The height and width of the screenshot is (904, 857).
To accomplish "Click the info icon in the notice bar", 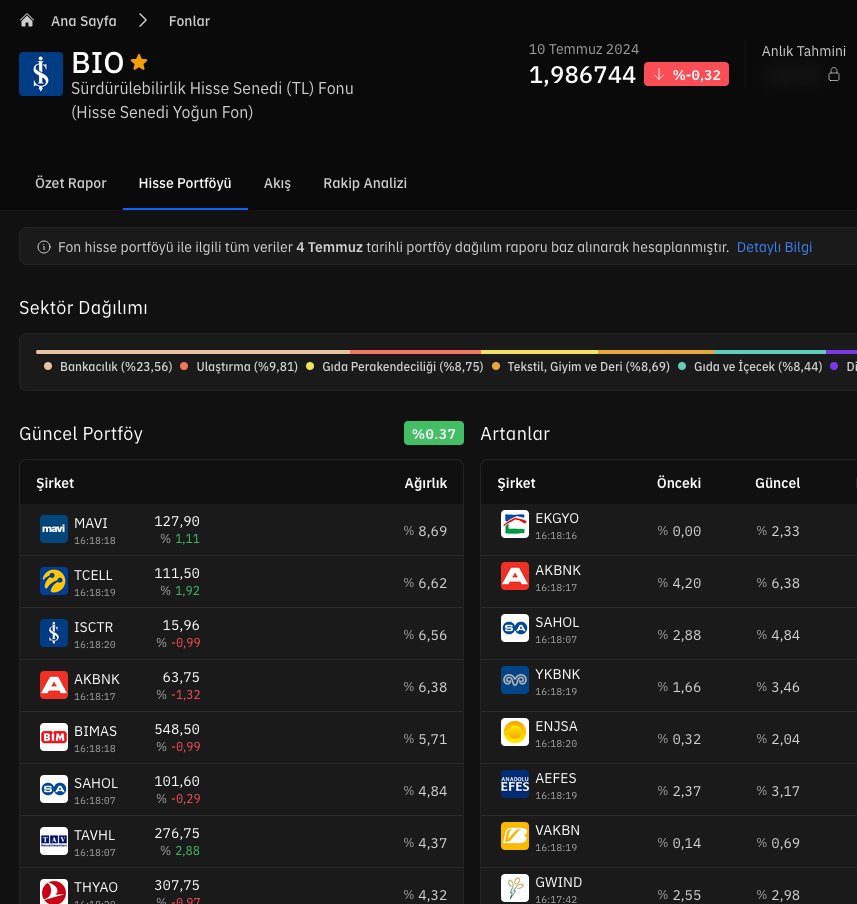I will pyautogui.click(x=44, y=247).
